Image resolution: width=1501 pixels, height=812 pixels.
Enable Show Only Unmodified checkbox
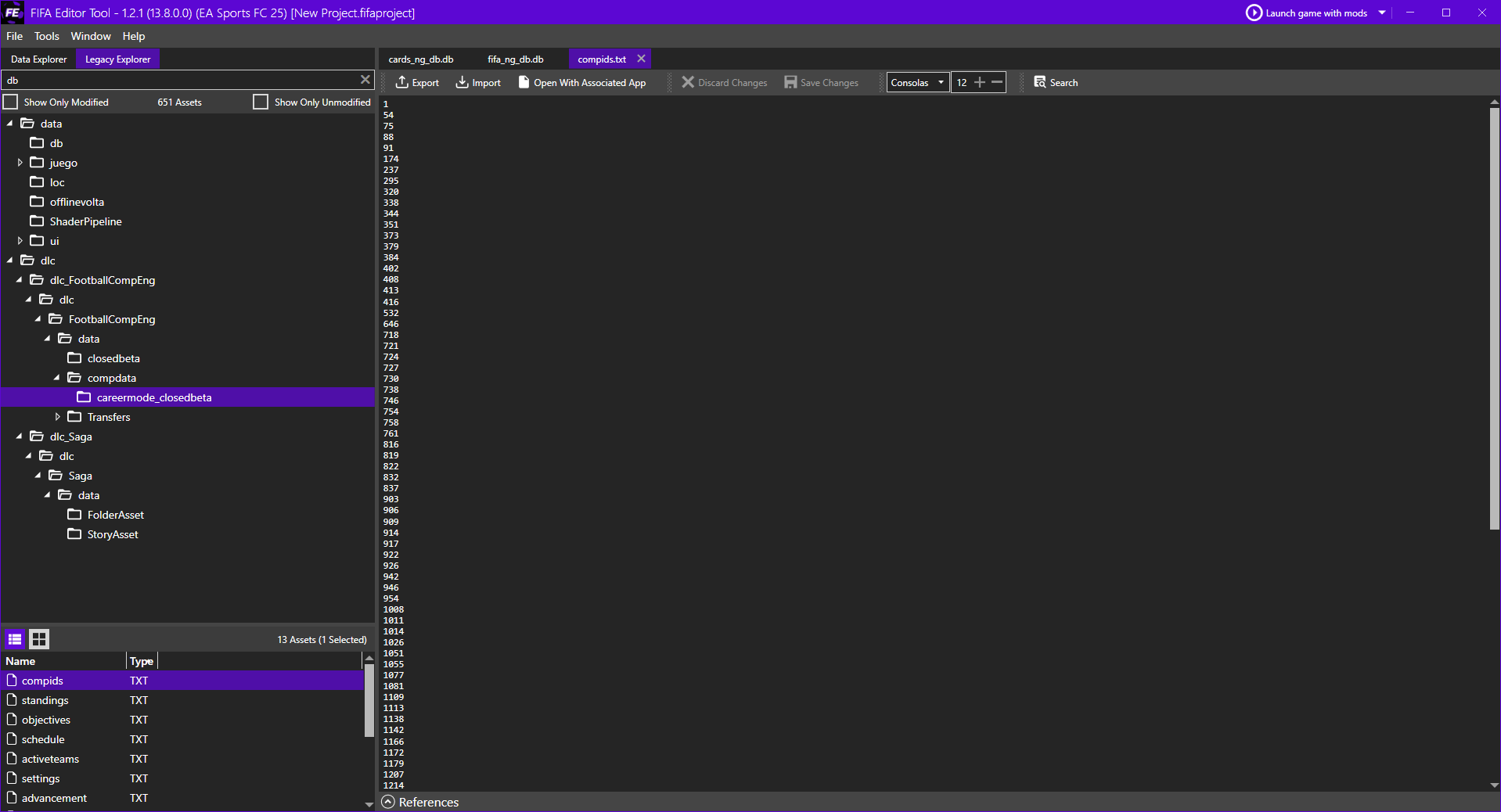click(x=261, y=102)
